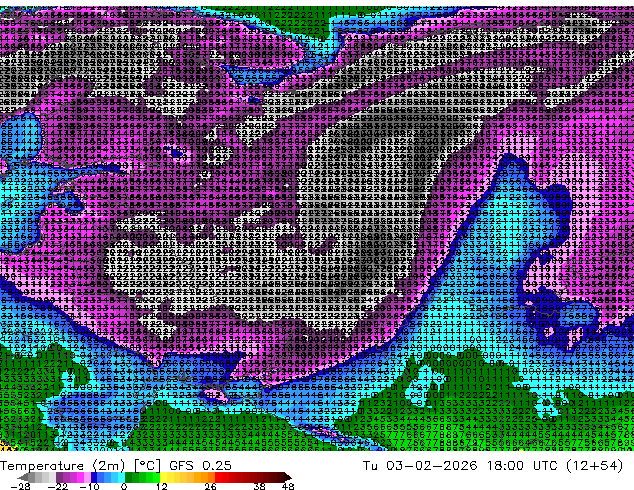Click the "Tu 03-02-2026" date text
The image size is (634, 490).
coord(420,466)
